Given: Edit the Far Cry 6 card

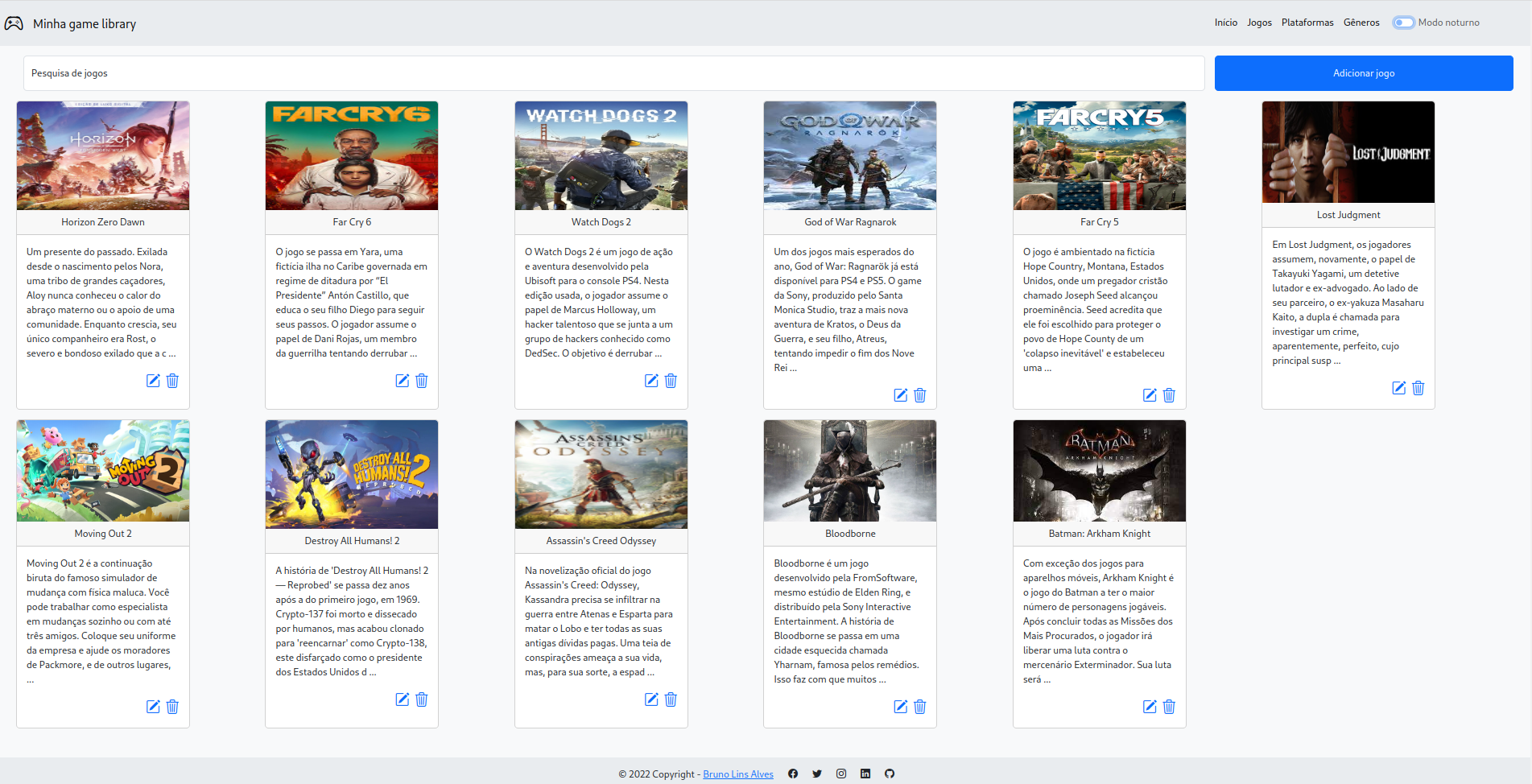Looking at the screenshot, I should click(403, 381).
